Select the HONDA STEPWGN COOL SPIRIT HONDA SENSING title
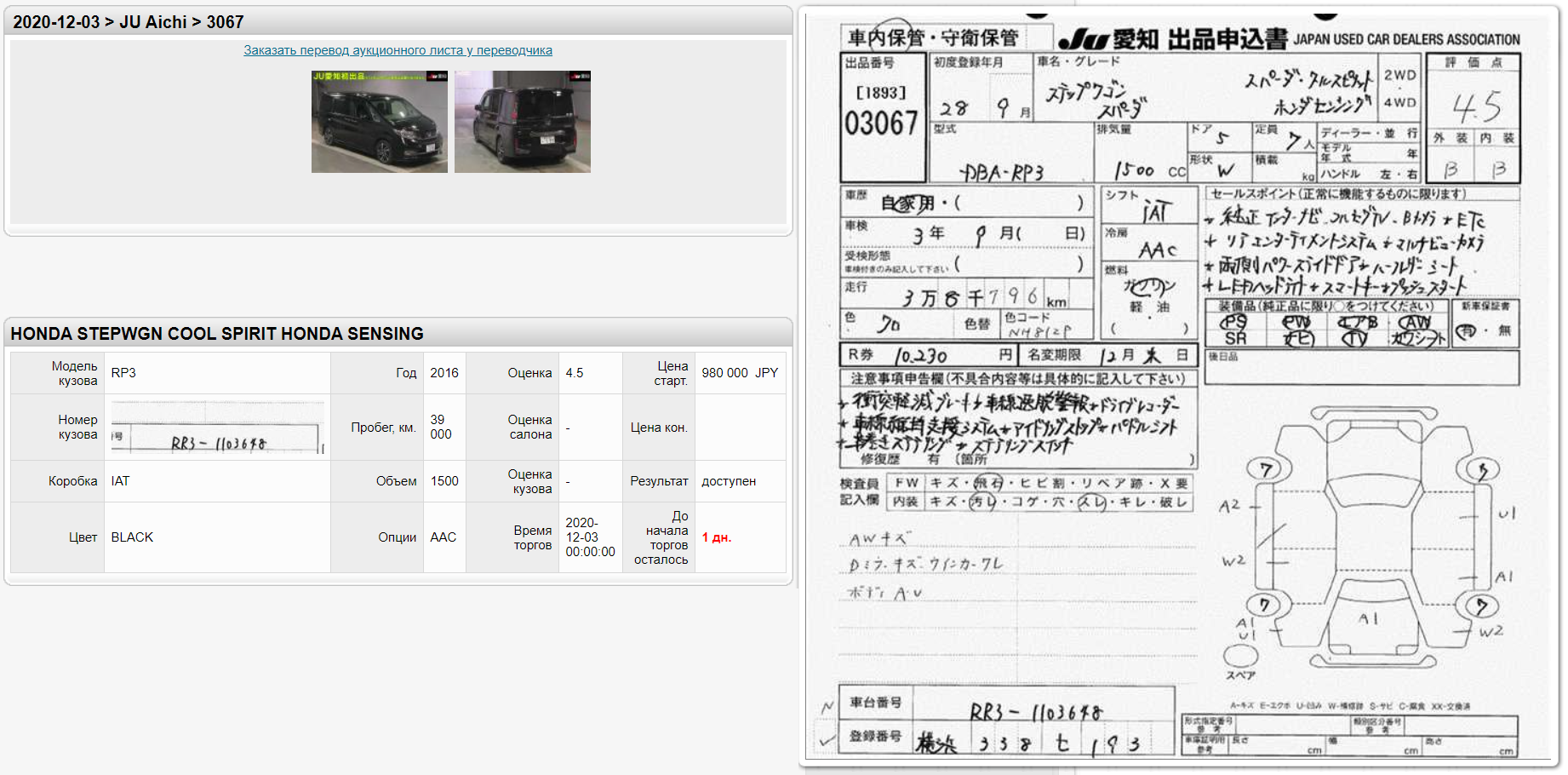 [x=217, y=334]
